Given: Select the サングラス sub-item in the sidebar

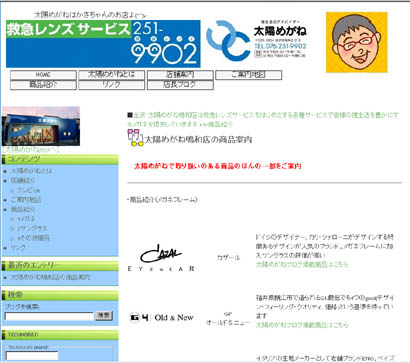Looking at the screenshot, I should click(x=32, y=229).
